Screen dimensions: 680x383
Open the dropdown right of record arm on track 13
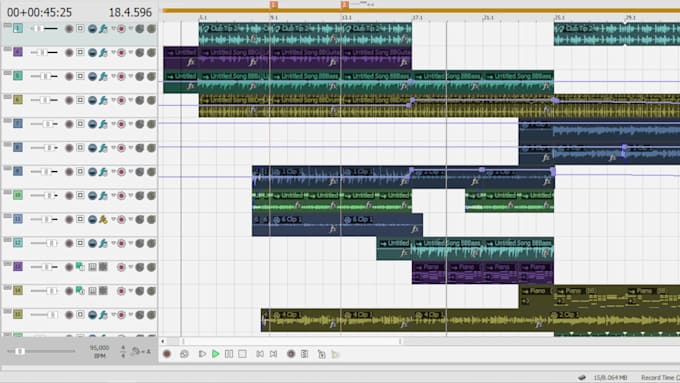pos(131,267)
